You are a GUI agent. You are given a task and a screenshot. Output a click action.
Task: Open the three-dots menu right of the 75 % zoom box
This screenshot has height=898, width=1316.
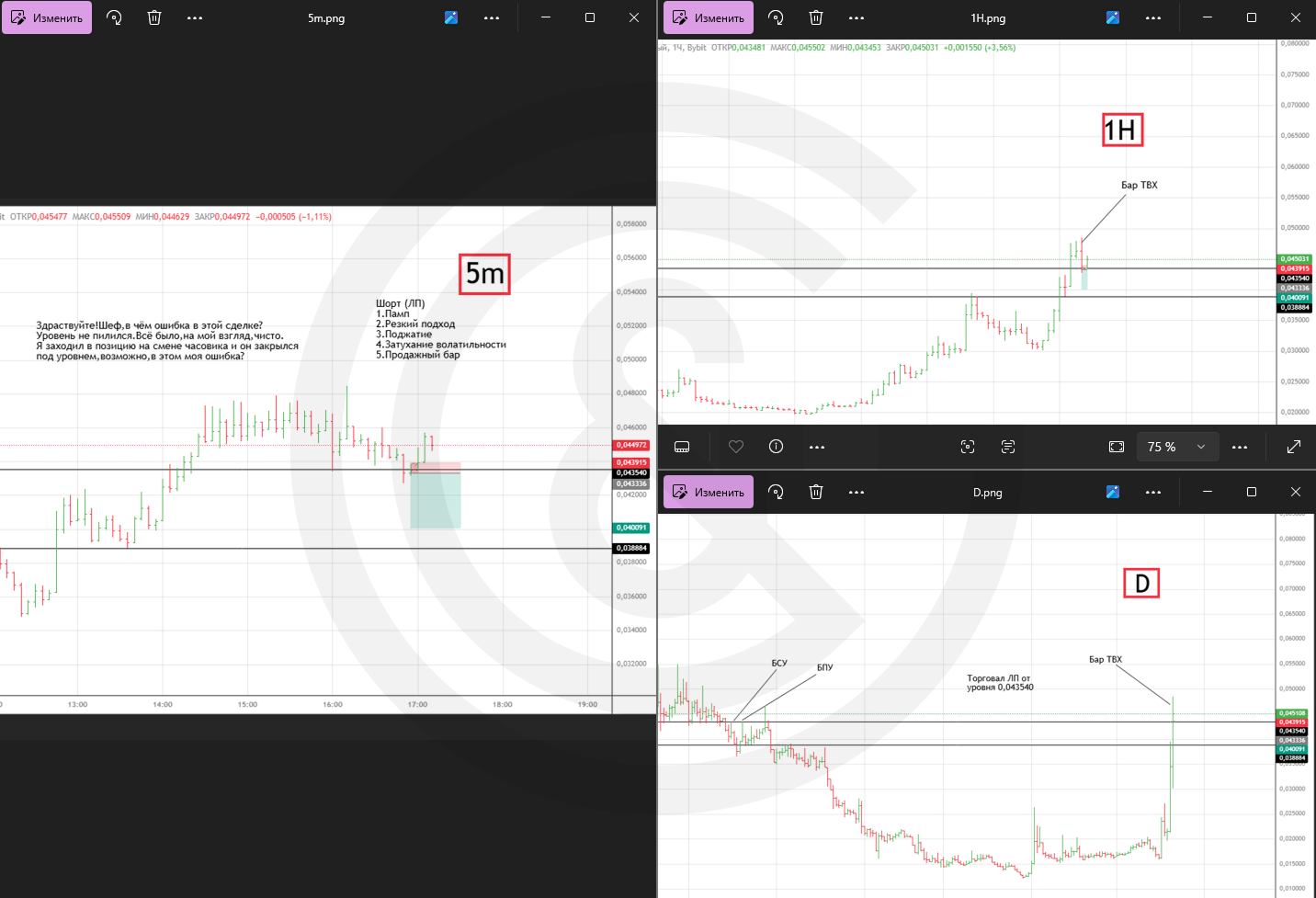[1240, 447]
